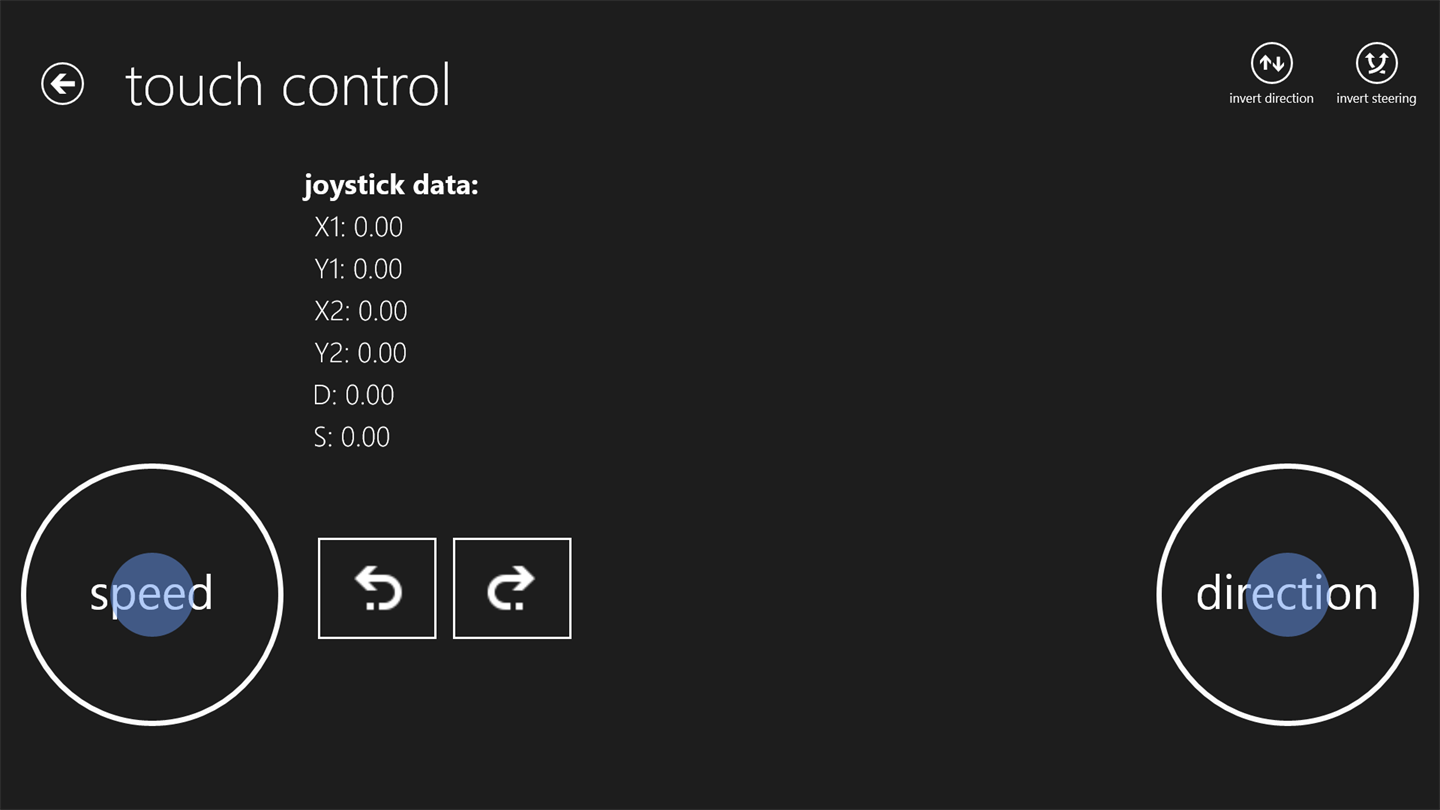Viewport: 1440px width, 810px height.
Task: Tap the blue knob of speed joystick
Action: click(x=151, y=595)
